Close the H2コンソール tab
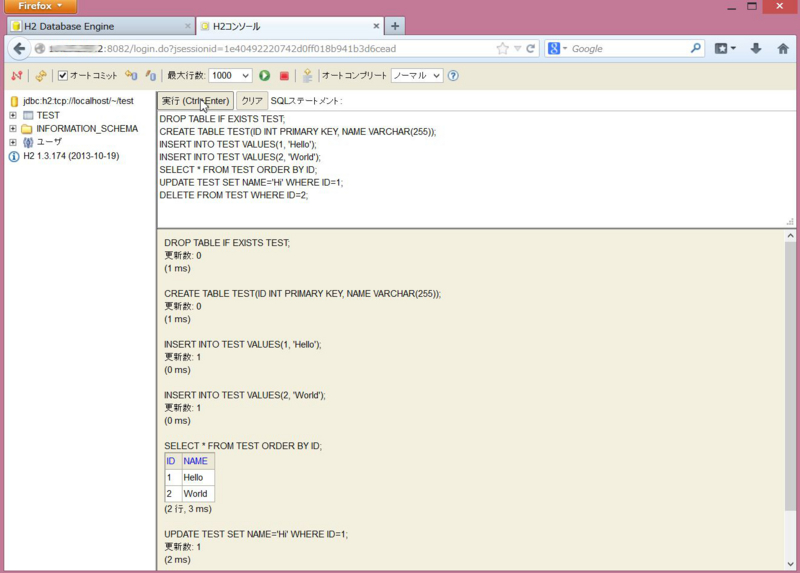 tap(376, 26)
